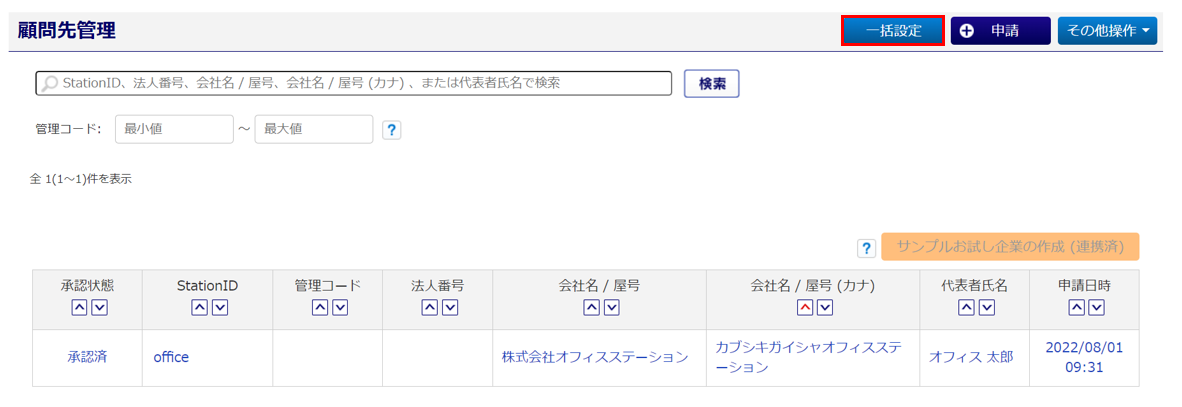Click the 一括設定 button
The image size is (1182, 407).
893,31
